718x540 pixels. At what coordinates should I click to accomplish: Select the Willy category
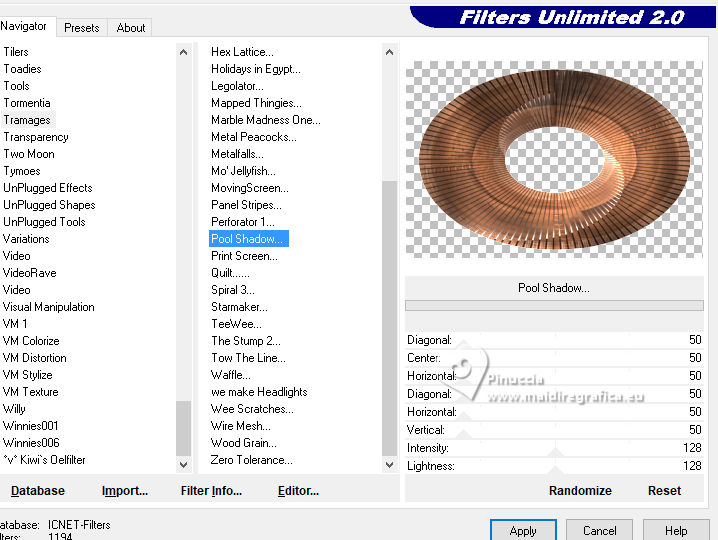click(x=14, y=409)
